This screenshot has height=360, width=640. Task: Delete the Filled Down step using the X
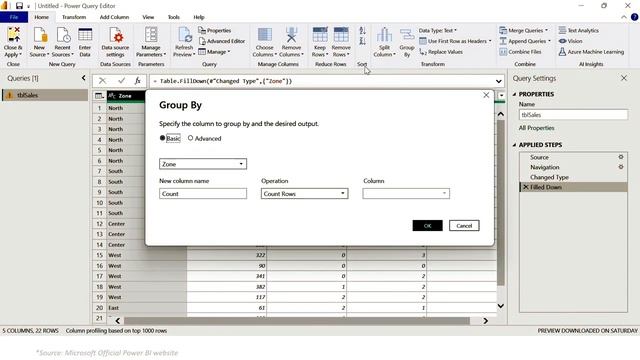pyautogui.click(x=526, y=187)
